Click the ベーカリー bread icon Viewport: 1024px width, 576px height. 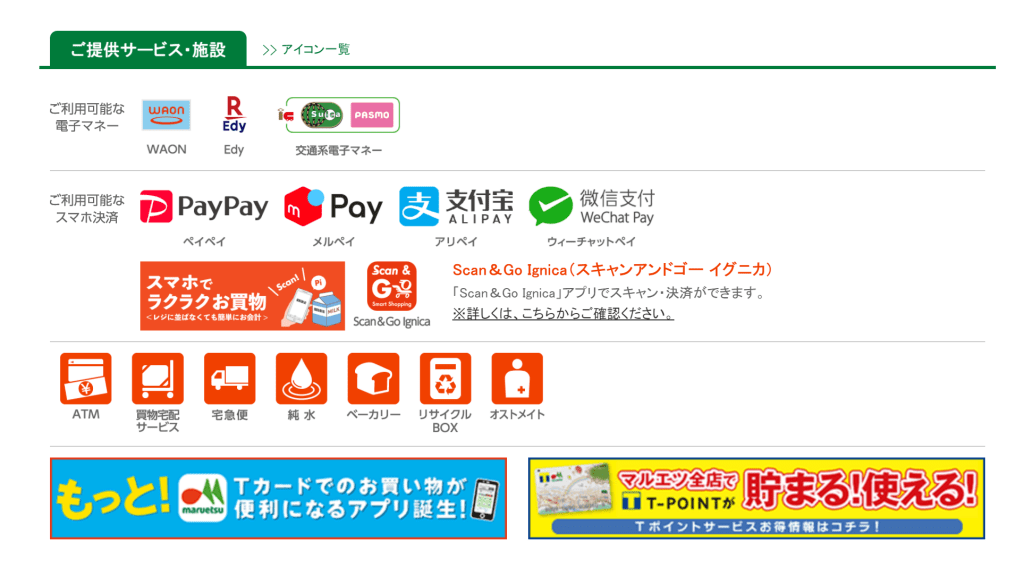click(373, 379)
